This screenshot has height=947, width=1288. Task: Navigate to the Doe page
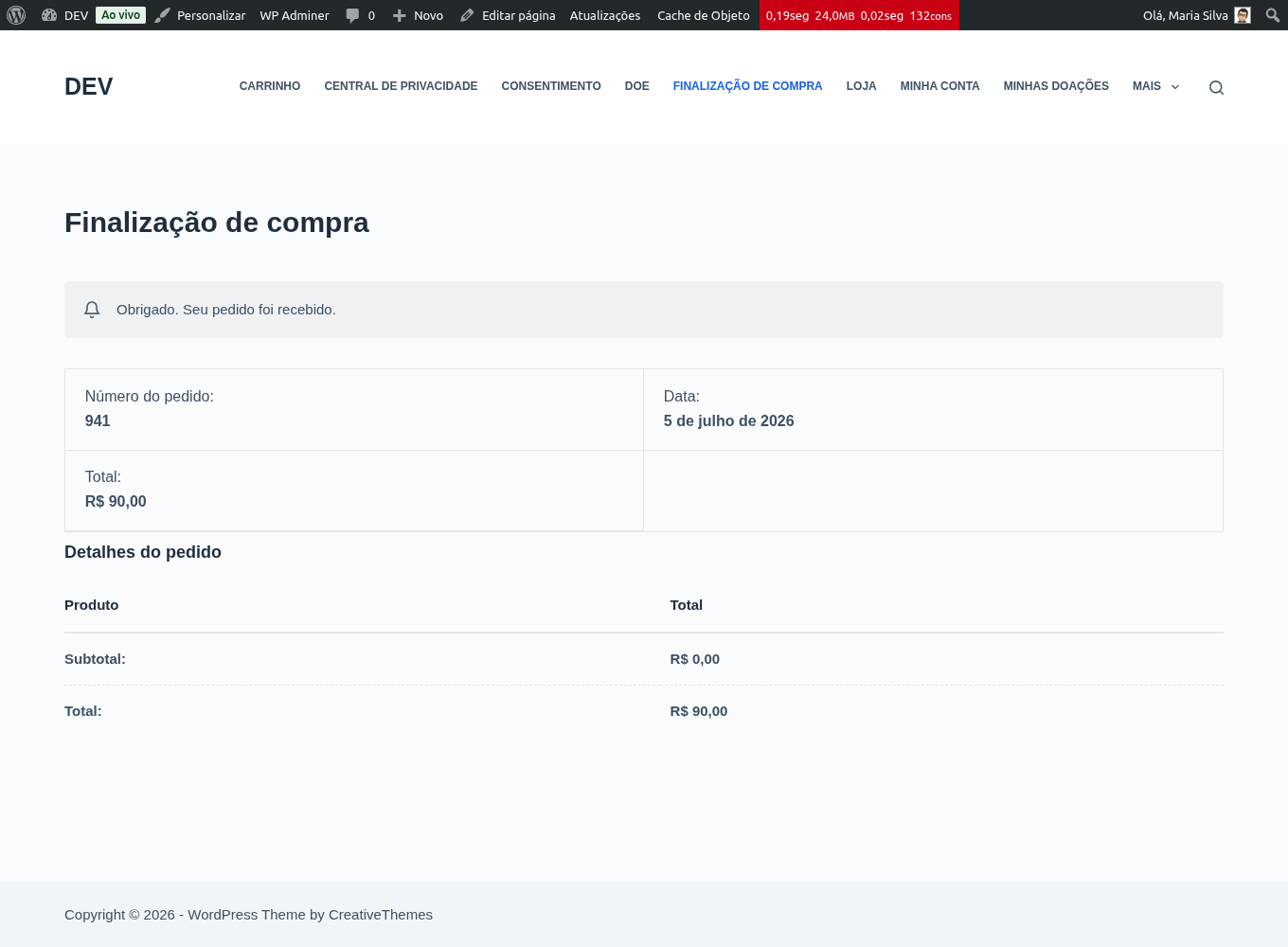pyautogui.click(x=636, y=86)
